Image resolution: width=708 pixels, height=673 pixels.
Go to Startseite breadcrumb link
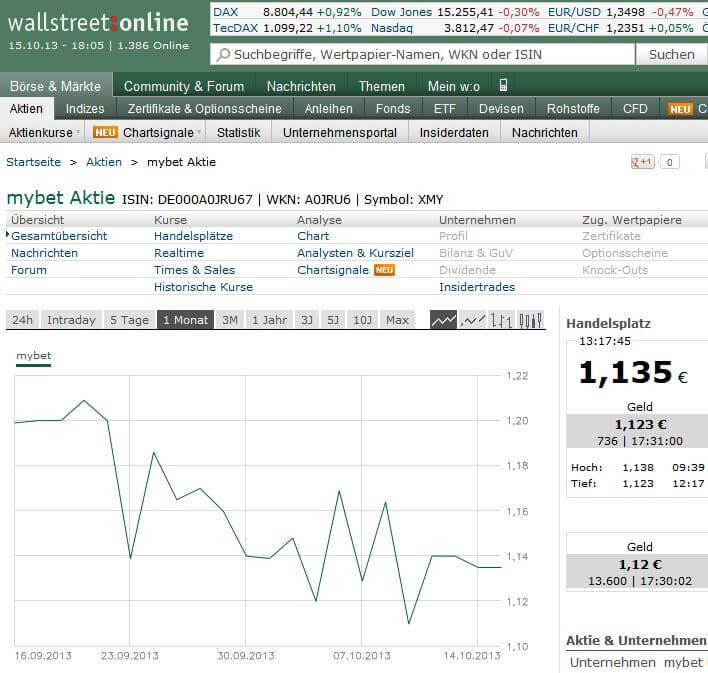coord(33,162)
